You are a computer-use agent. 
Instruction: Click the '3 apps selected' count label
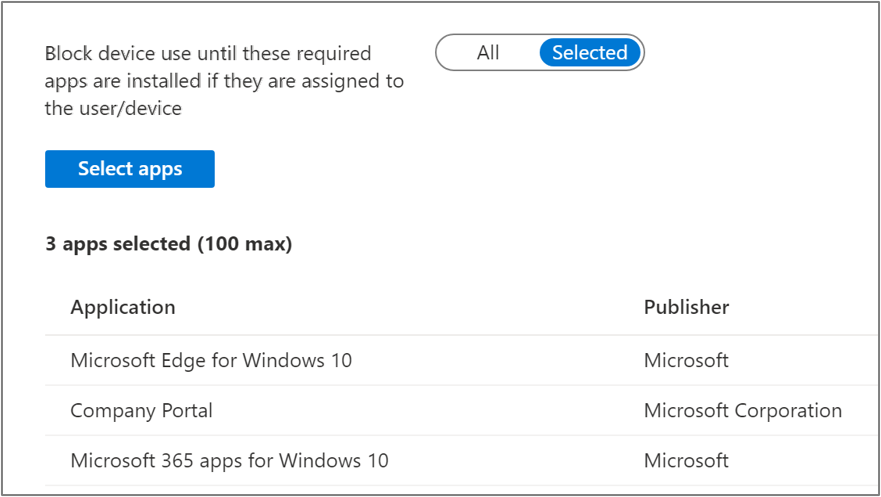point(118,243)
